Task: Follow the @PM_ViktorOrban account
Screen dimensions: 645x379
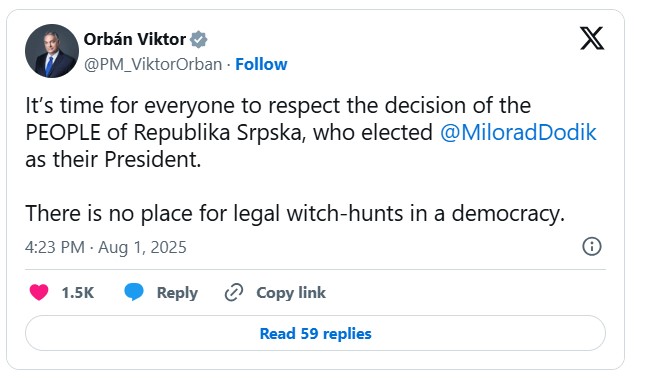Action: 261,64
